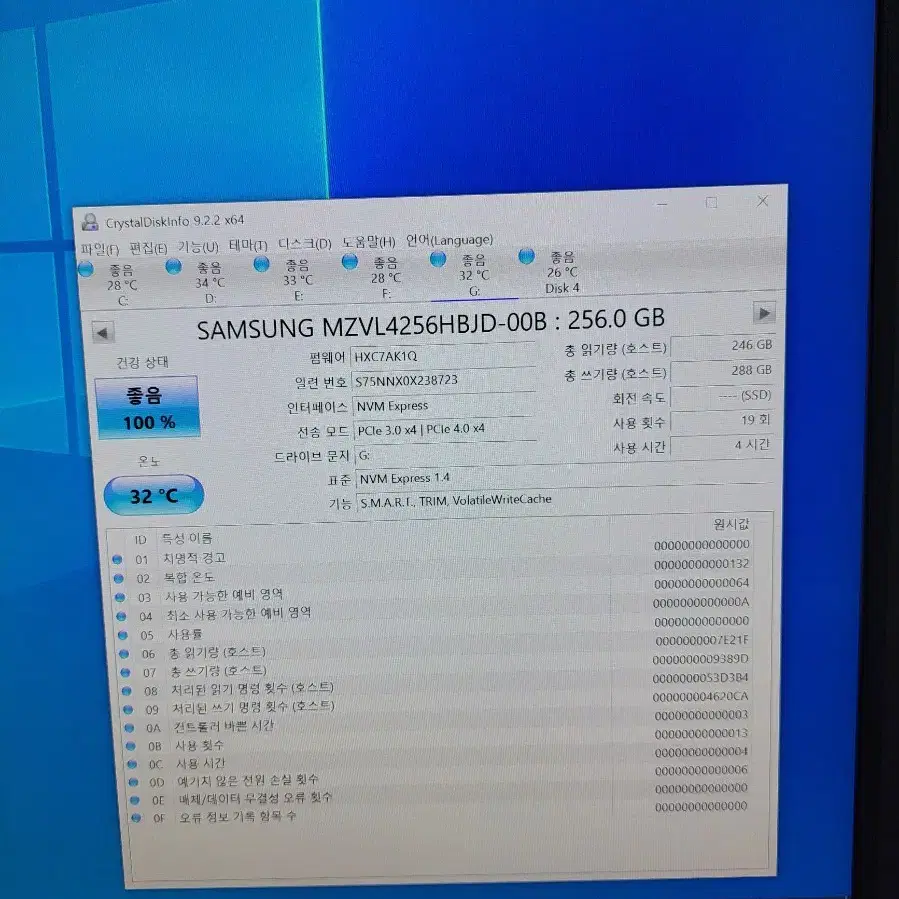Screen dimensions: 899x899
Task: Open the 파일(F) menu
Action: pos(100,250)
